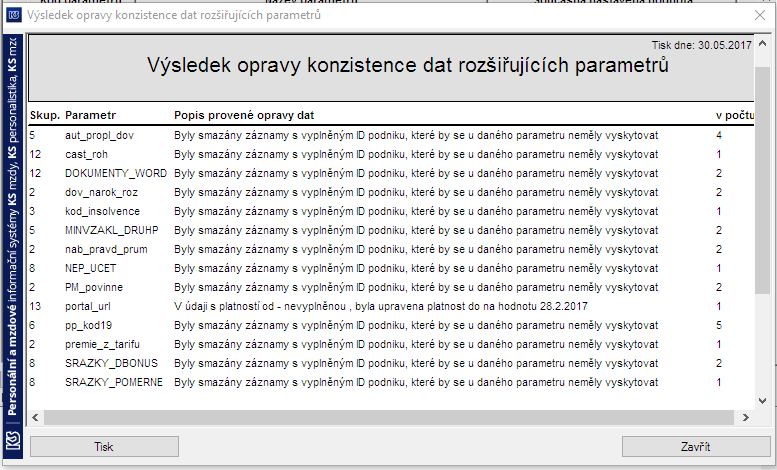Click the KS application icon in title bar

tap(14, 15)
